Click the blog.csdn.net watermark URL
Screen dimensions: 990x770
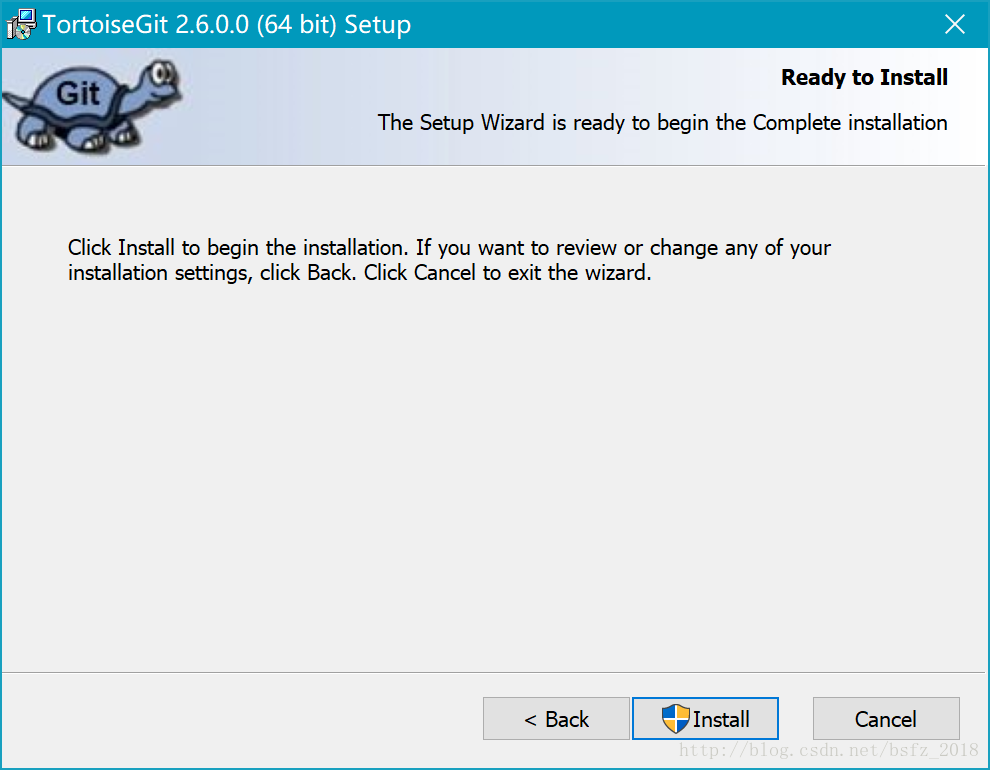pos(828,750)
